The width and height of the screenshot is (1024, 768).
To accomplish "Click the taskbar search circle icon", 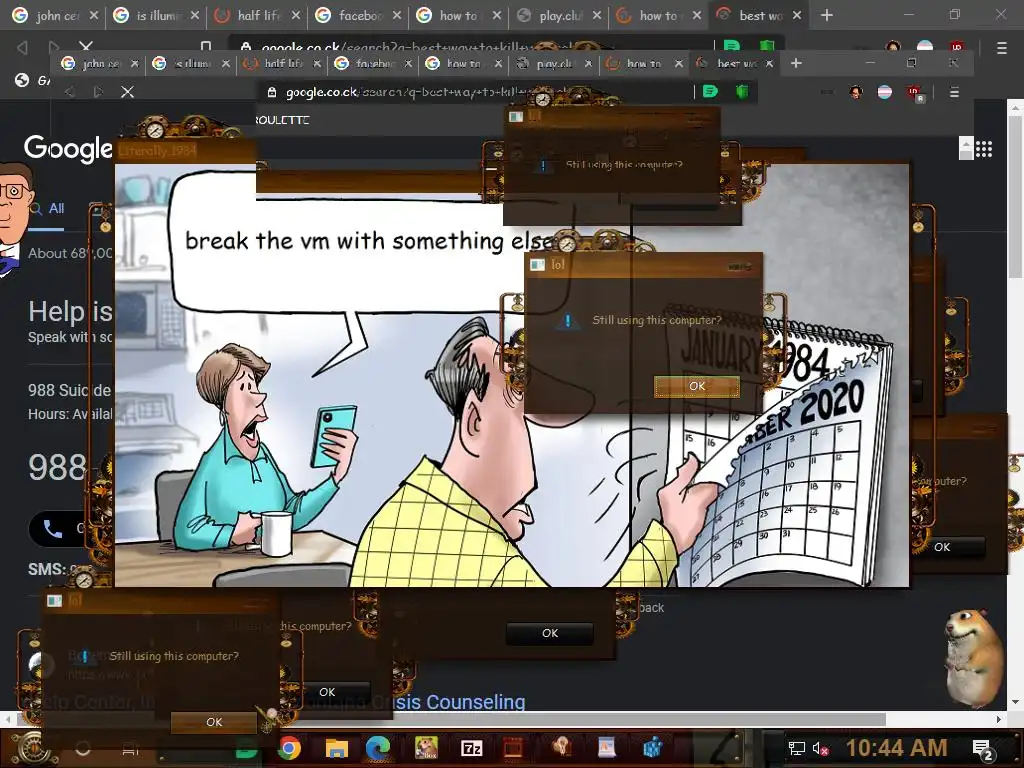I will [x=82, y=748].
